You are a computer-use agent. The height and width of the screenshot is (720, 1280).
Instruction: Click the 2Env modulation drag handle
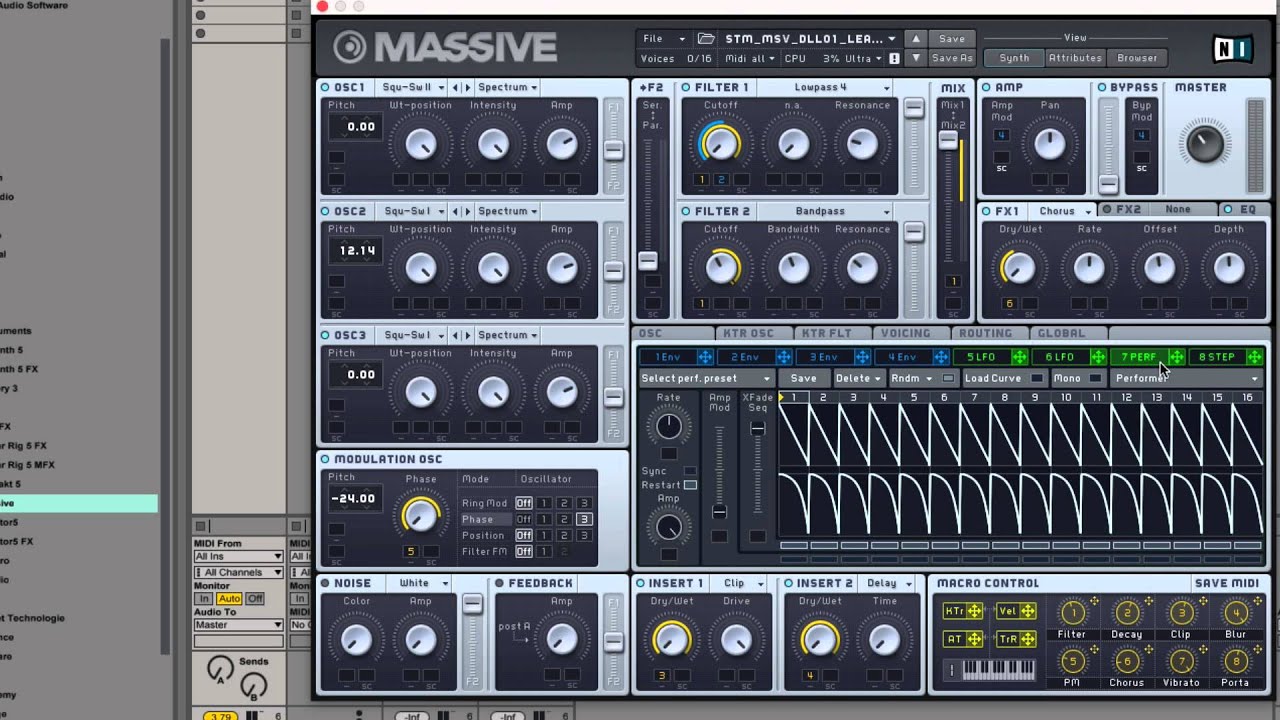[784, 357]
